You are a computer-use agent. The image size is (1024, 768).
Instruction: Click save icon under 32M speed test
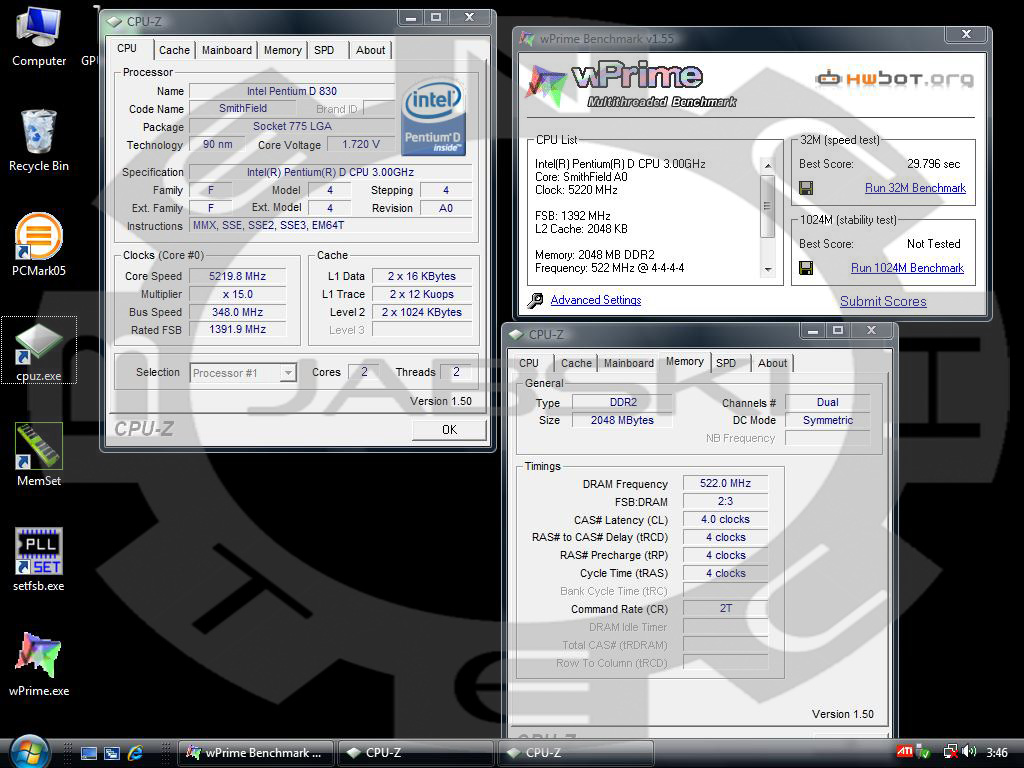click(807, 188)
